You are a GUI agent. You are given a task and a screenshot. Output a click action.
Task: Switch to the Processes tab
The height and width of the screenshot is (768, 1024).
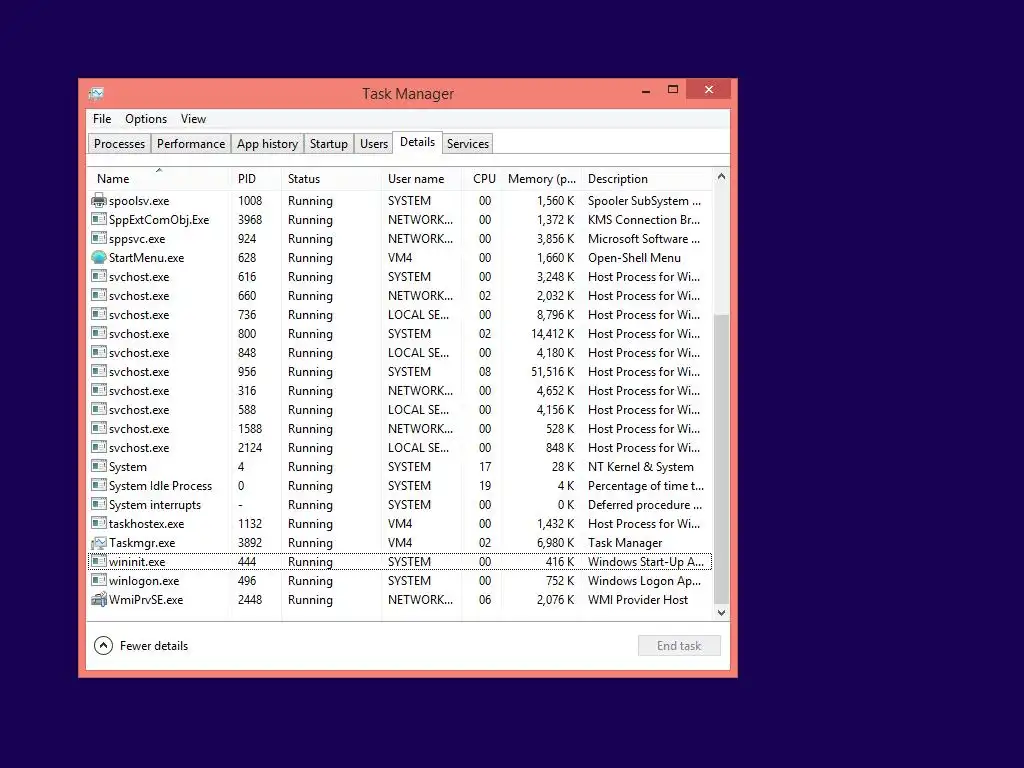tap(119, 144)
